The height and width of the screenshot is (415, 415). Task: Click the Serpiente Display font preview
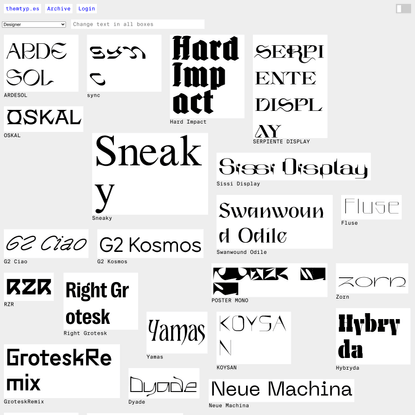tap(290, 86)
